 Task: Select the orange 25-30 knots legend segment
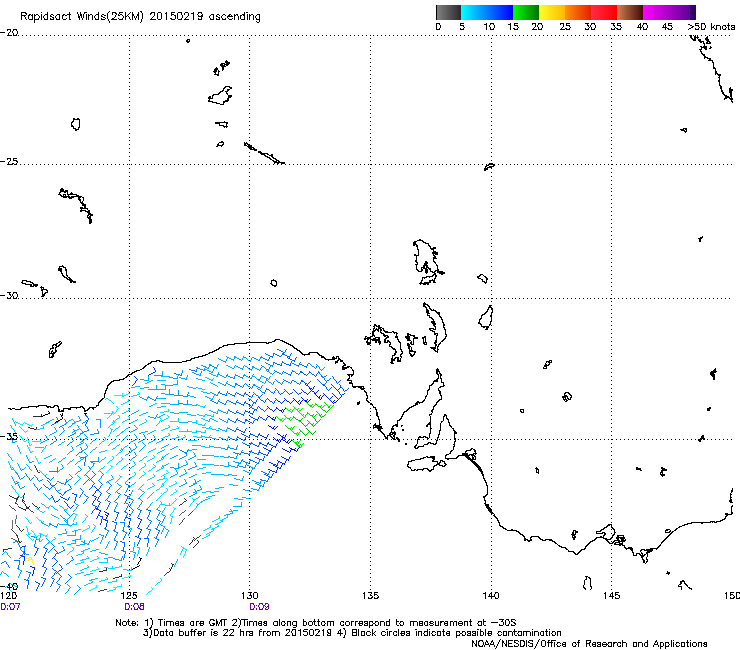578,12
